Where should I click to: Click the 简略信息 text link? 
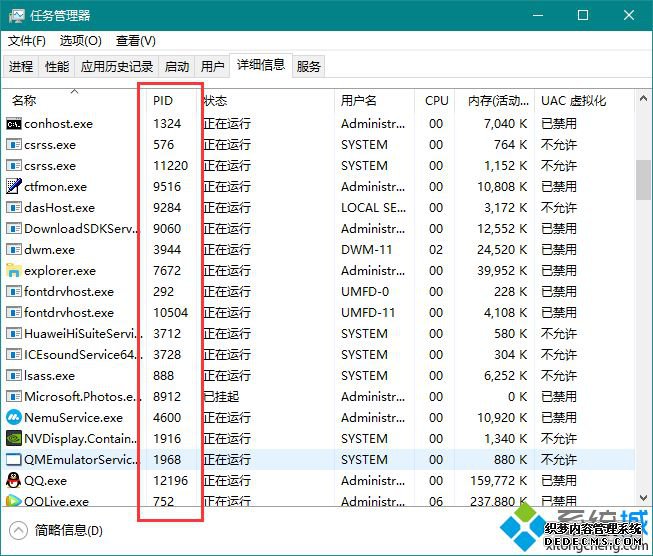point(62,530)
